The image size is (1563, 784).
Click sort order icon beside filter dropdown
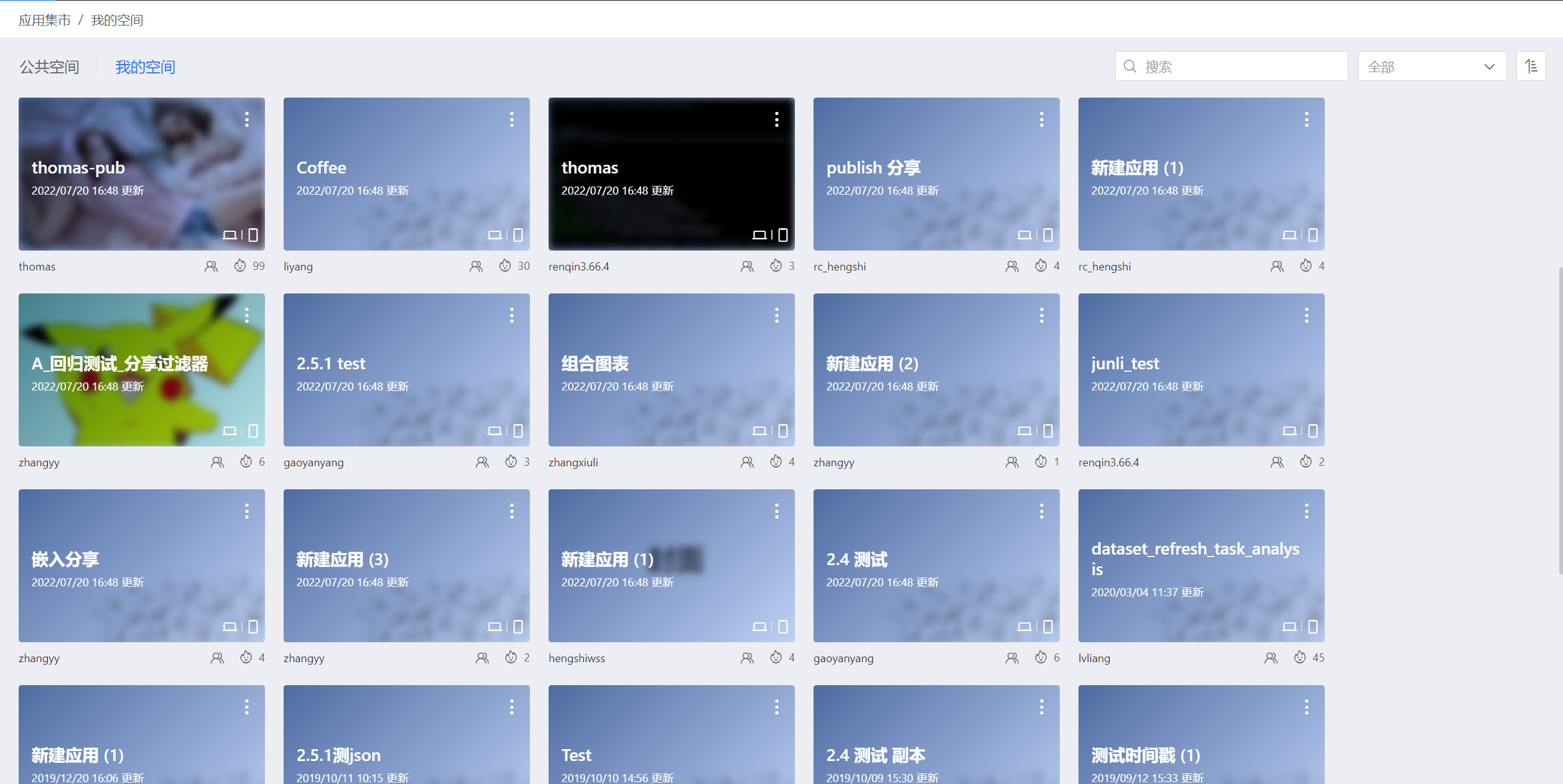1531,66
